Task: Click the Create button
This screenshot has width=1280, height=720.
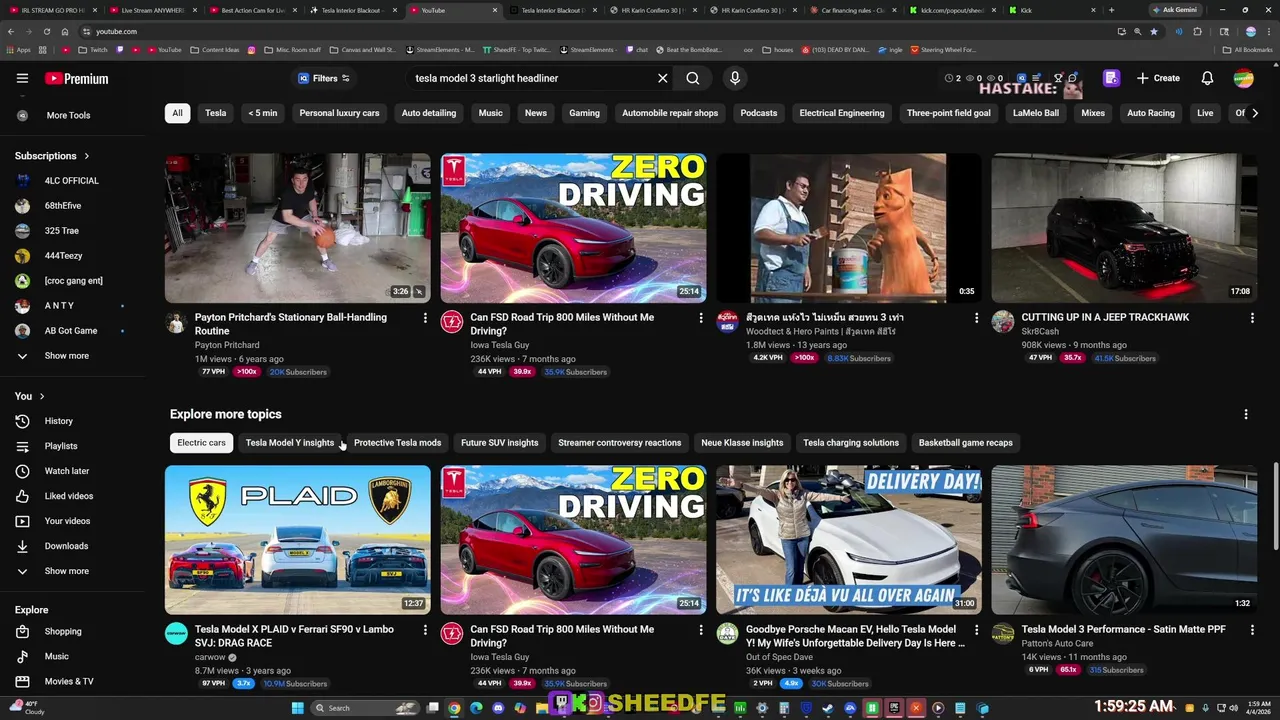Action: [x=1158, y=78]
